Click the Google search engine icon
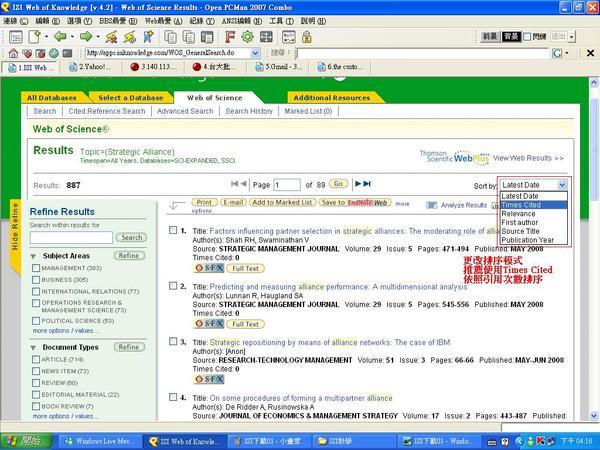600x450 pixels. 557,53
